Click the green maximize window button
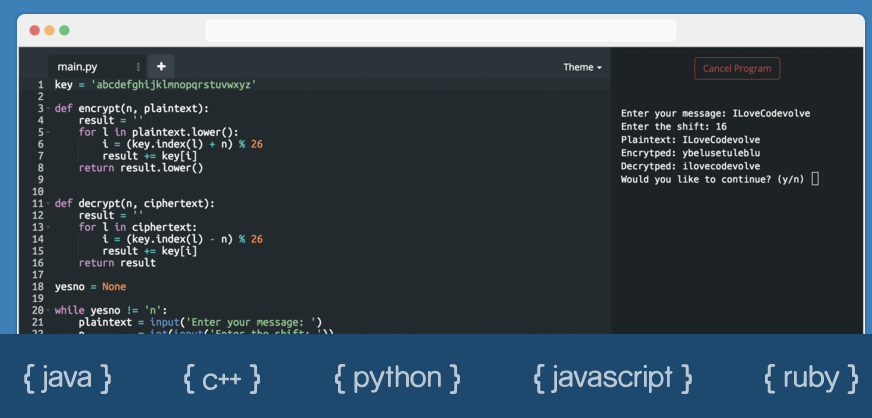 click(66, 31)
